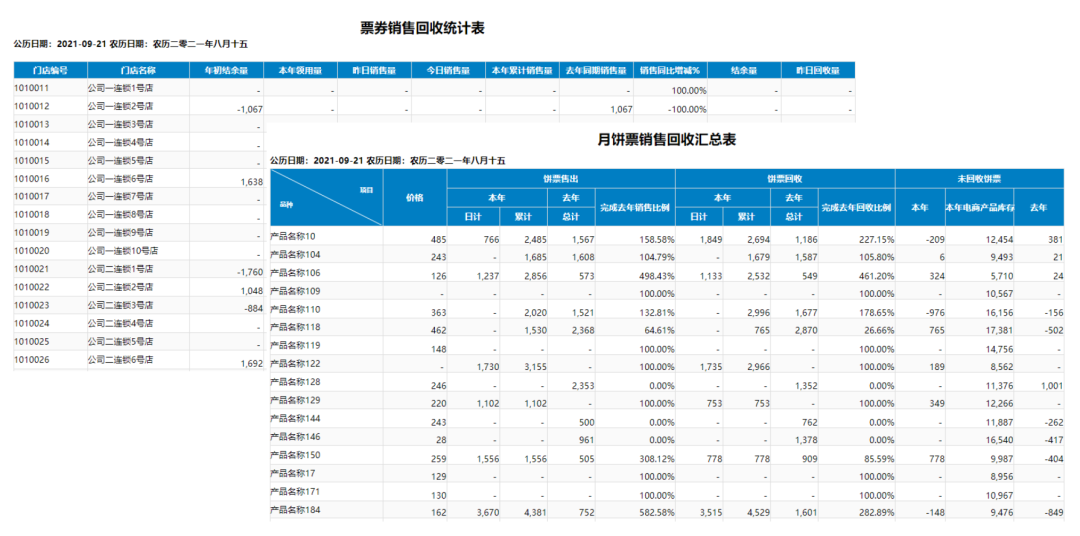This screenshot has width=1080, height=536.
Task: Click the 未回收饼票 group header
Action: click(981, 178)
